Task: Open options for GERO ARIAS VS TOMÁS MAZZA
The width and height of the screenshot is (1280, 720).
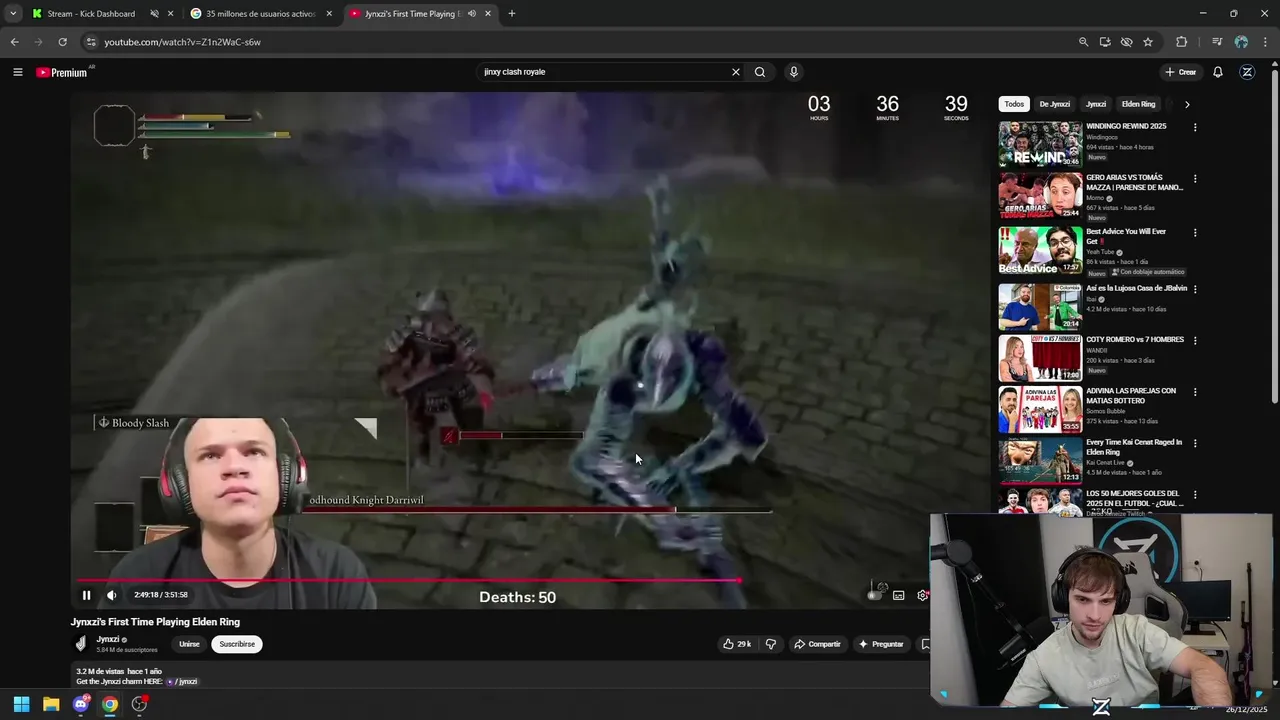Action: (1195, 179)
